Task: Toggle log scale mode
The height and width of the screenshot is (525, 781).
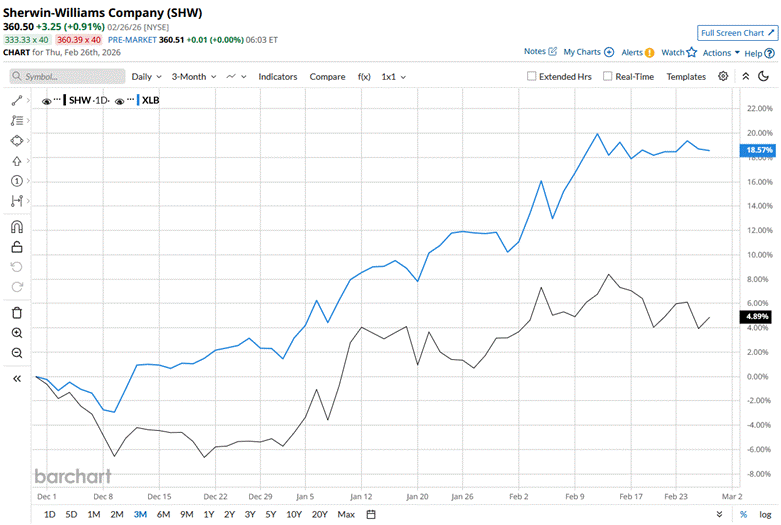Action: (x=765, y=514)
